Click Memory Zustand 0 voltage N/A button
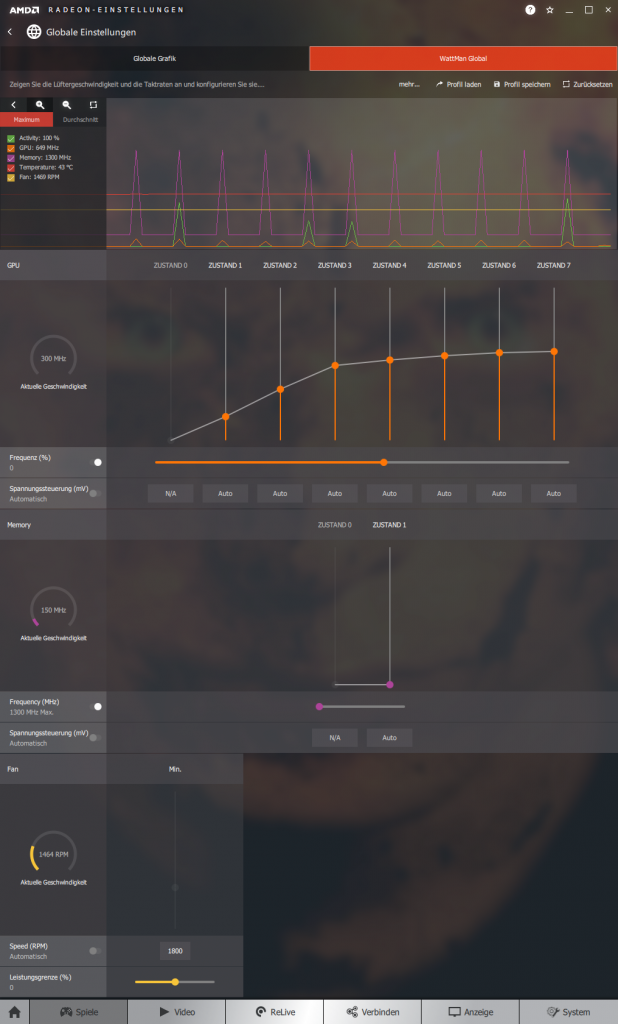The width and height of the screenshot is (618, 1024). [x=335, y=738]
